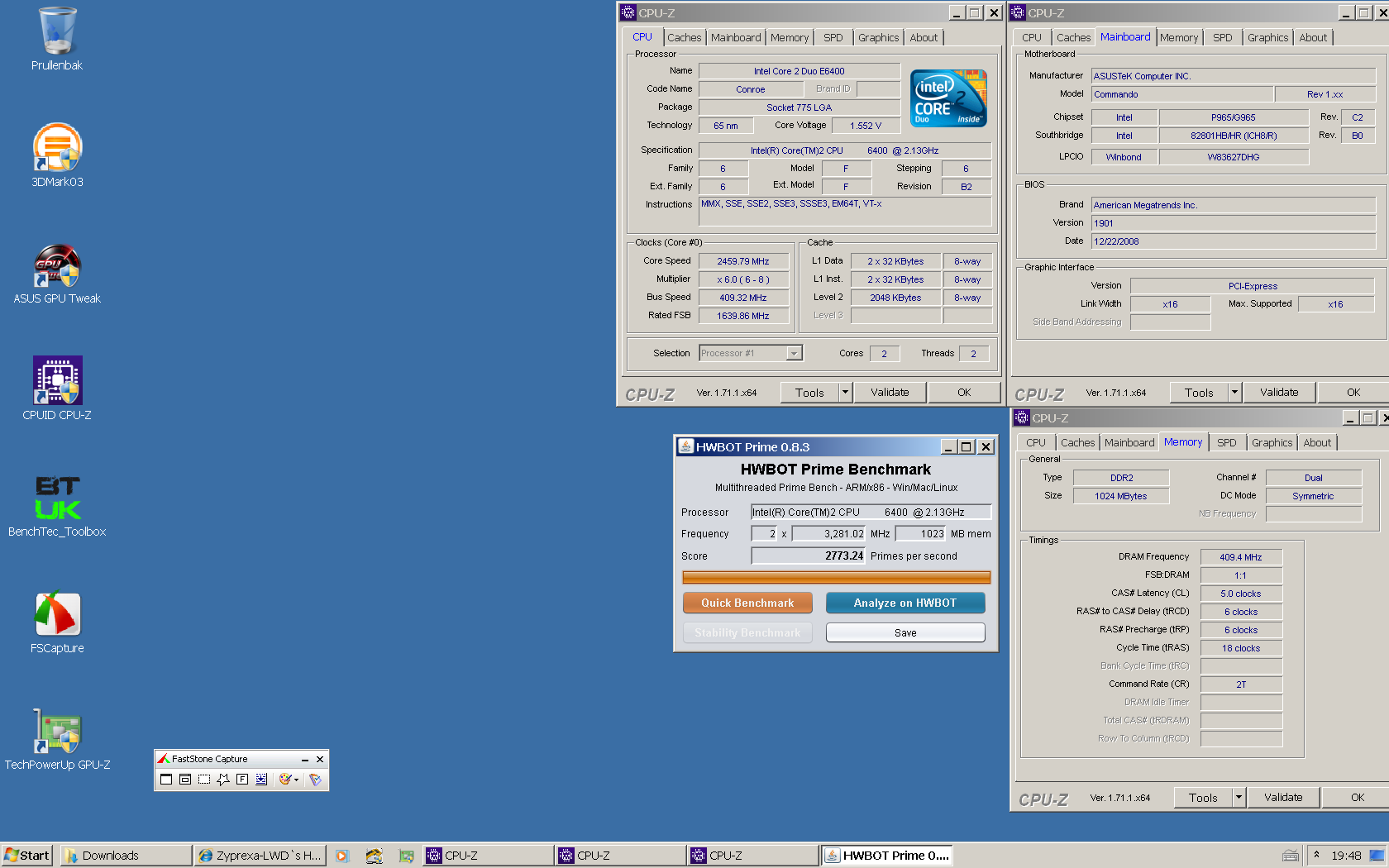The width and height of the screenshot is (1389, 868).
Task: Start the Quick Benchmark in HWBOT Prime
Action: coord(747,603)
